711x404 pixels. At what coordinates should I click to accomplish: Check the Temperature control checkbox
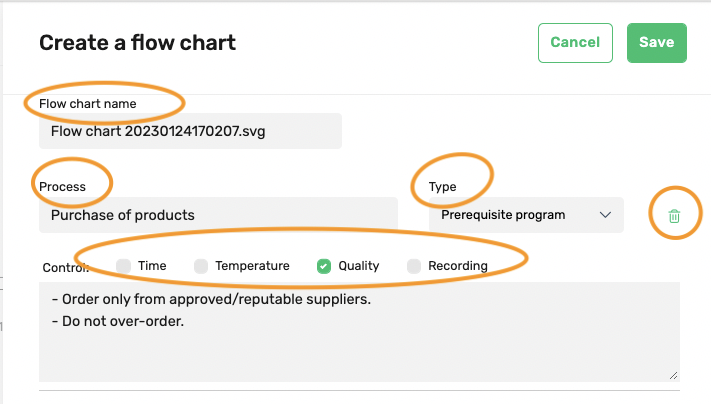point(201,266)
